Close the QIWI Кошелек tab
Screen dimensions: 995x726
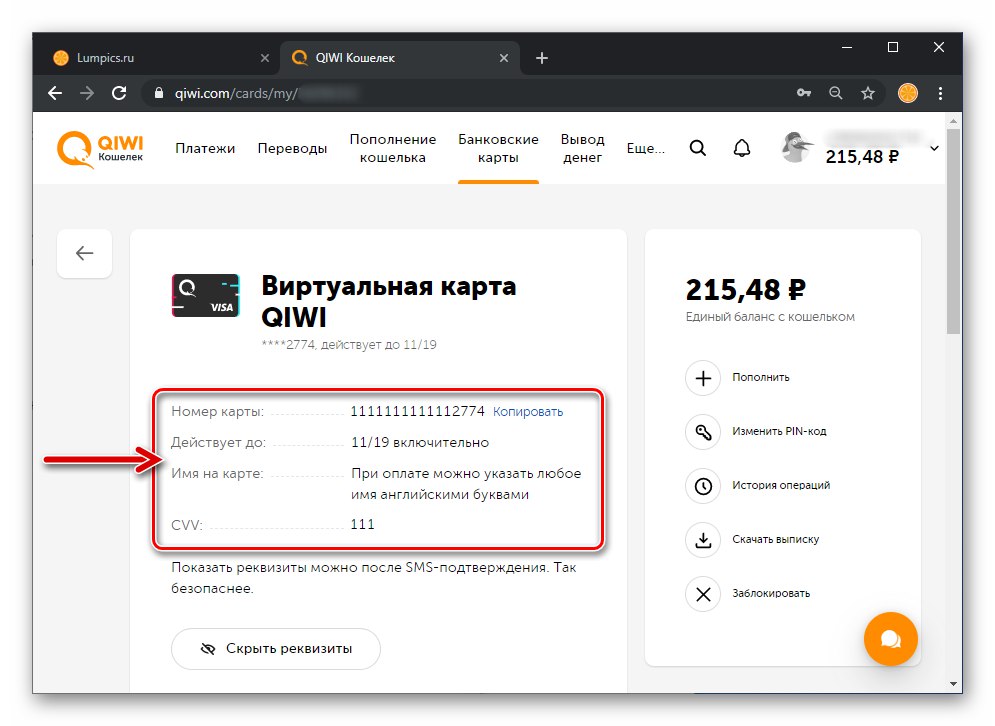504,58
